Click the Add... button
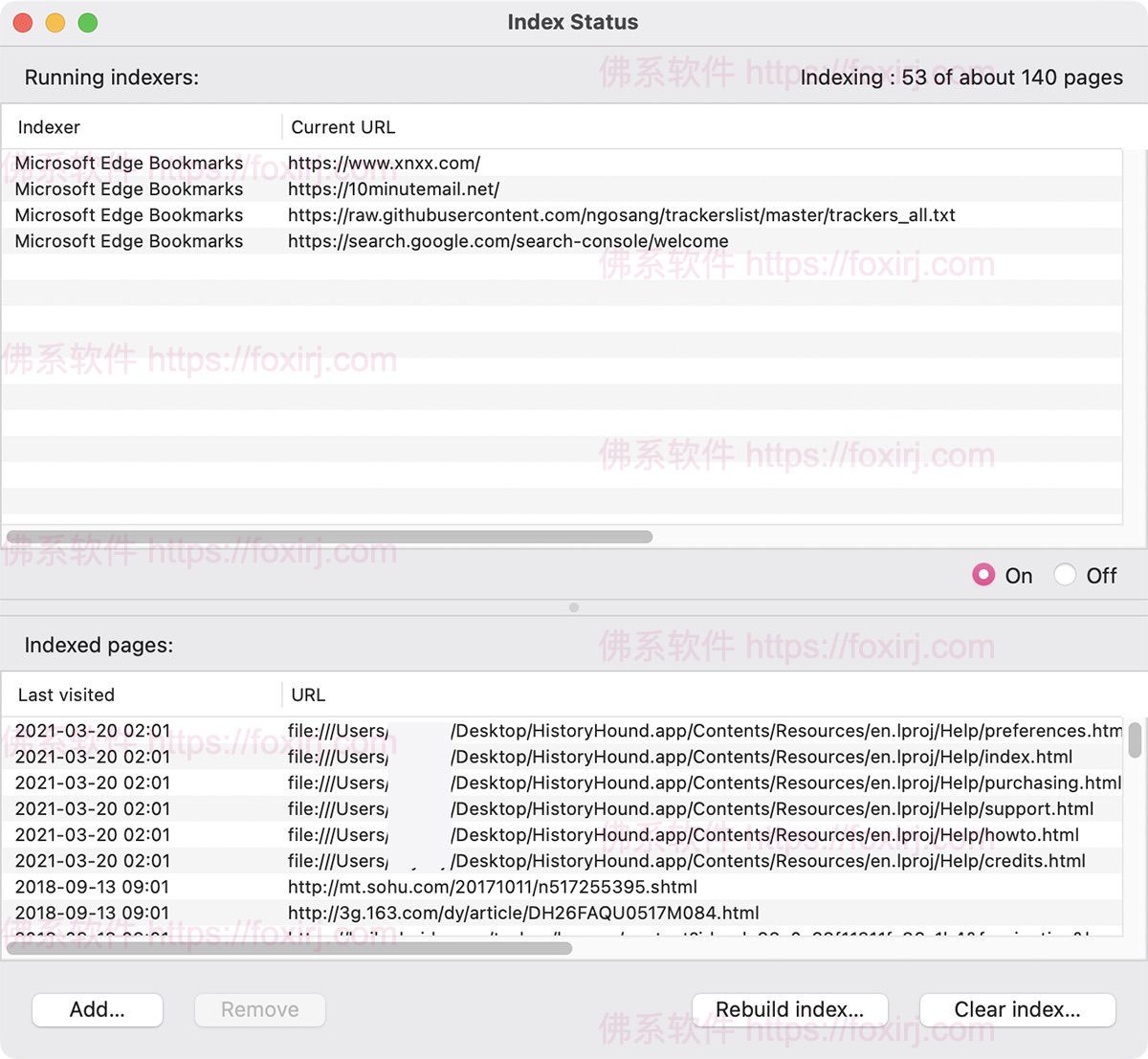1148x1059 pixels. pos(98,1010)
